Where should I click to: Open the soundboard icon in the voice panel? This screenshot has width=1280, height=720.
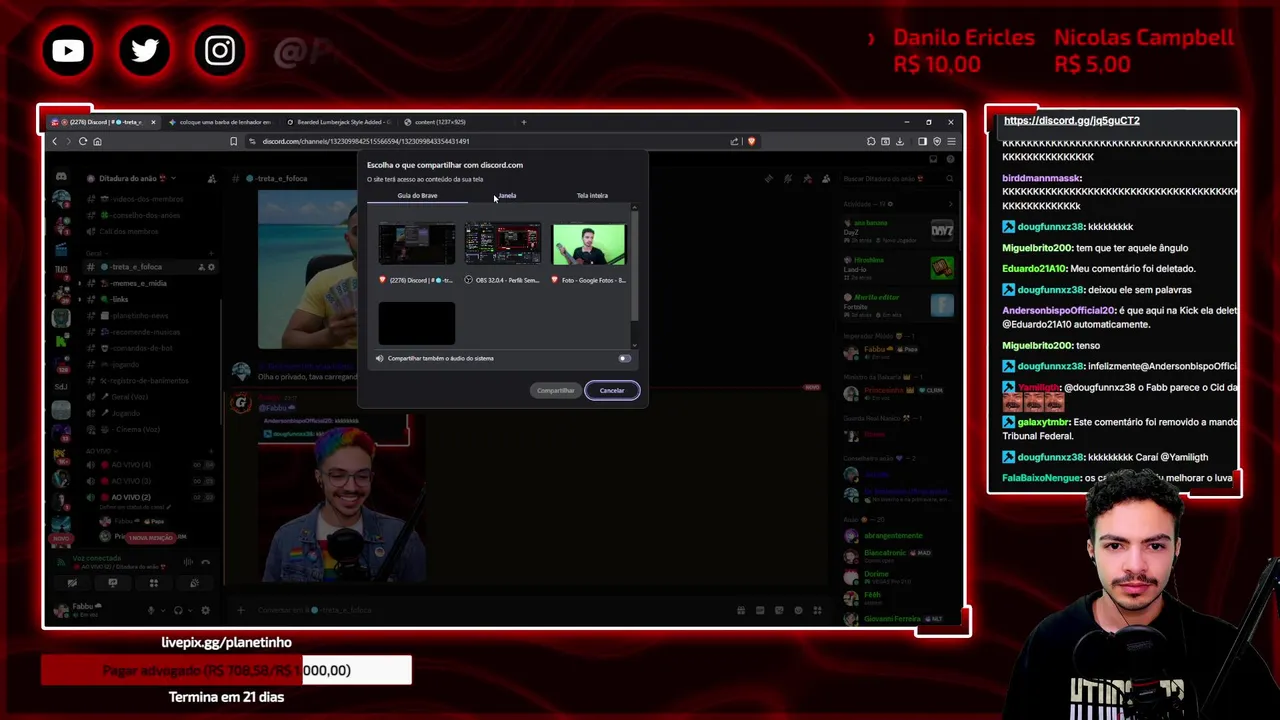194,583
